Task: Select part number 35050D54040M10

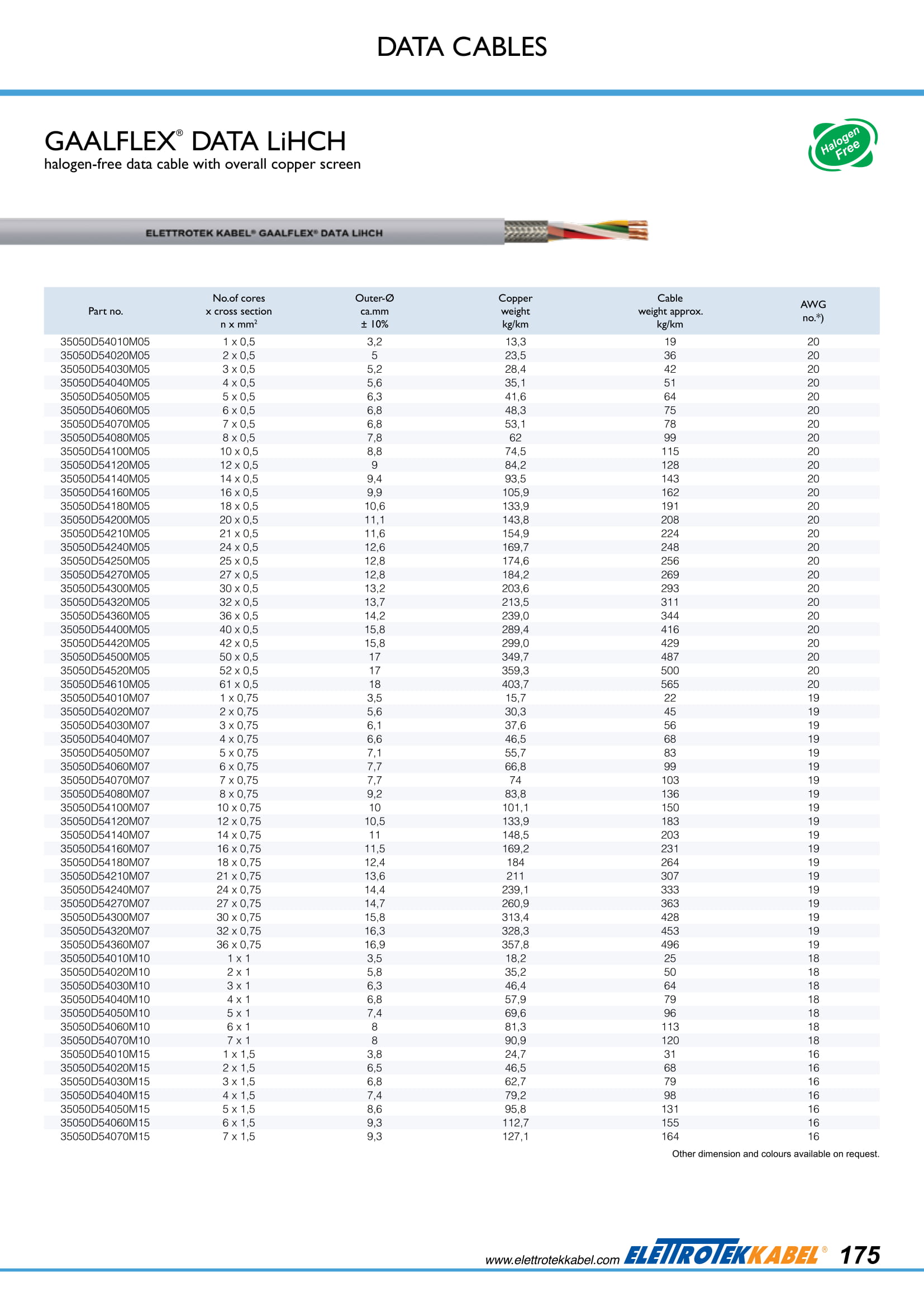Action: [105, 1000]
